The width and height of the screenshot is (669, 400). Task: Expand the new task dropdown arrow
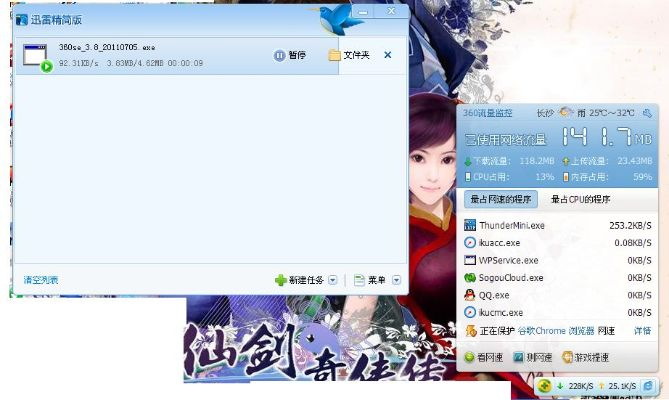tap(333, 280)
